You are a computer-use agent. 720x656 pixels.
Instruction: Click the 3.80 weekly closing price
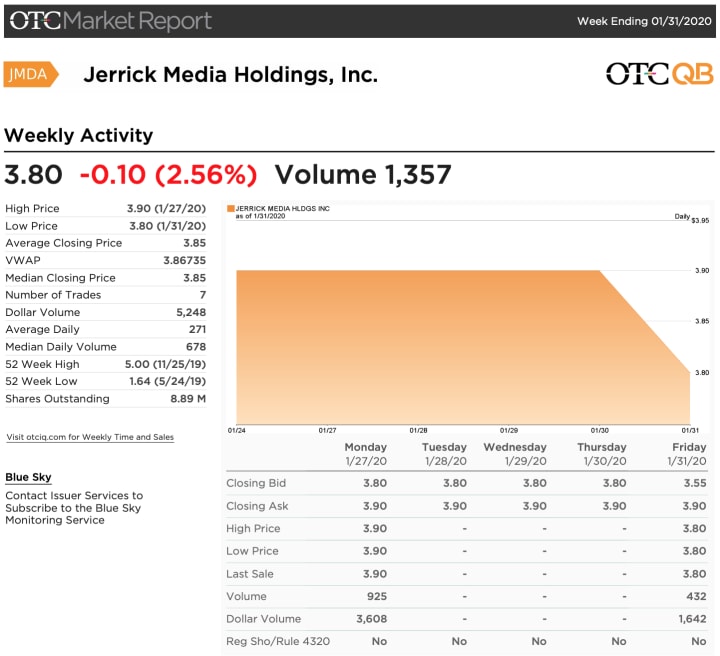tap(33, 174)
